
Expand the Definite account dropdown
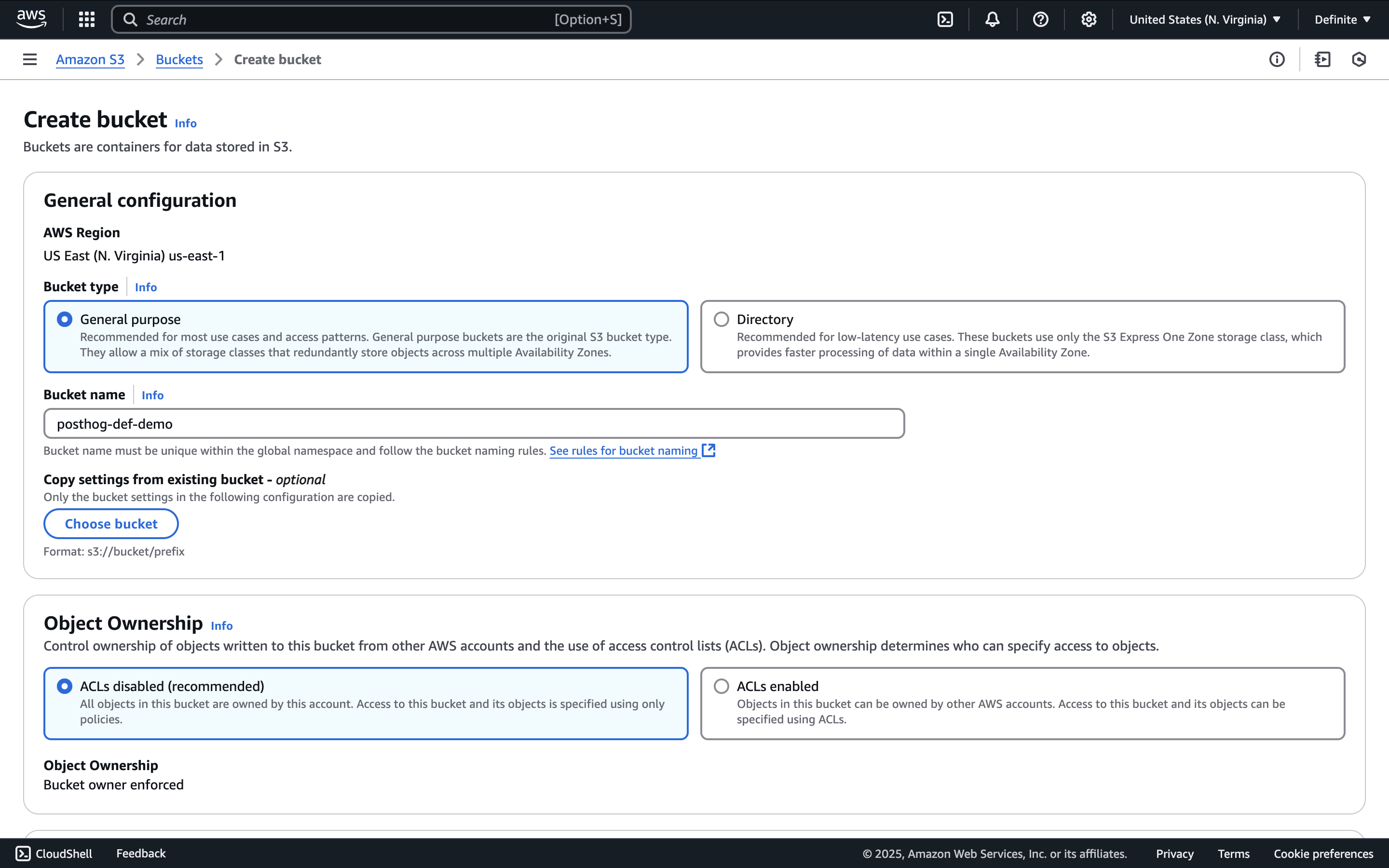click(x=1342, y=19)
